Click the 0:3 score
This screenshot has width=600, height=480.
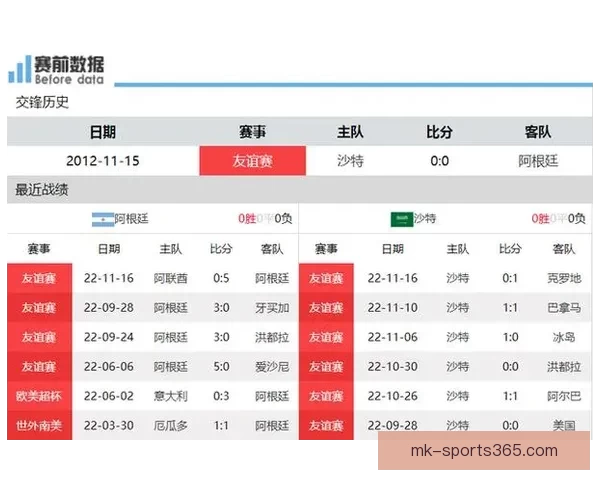click(221, 396)
